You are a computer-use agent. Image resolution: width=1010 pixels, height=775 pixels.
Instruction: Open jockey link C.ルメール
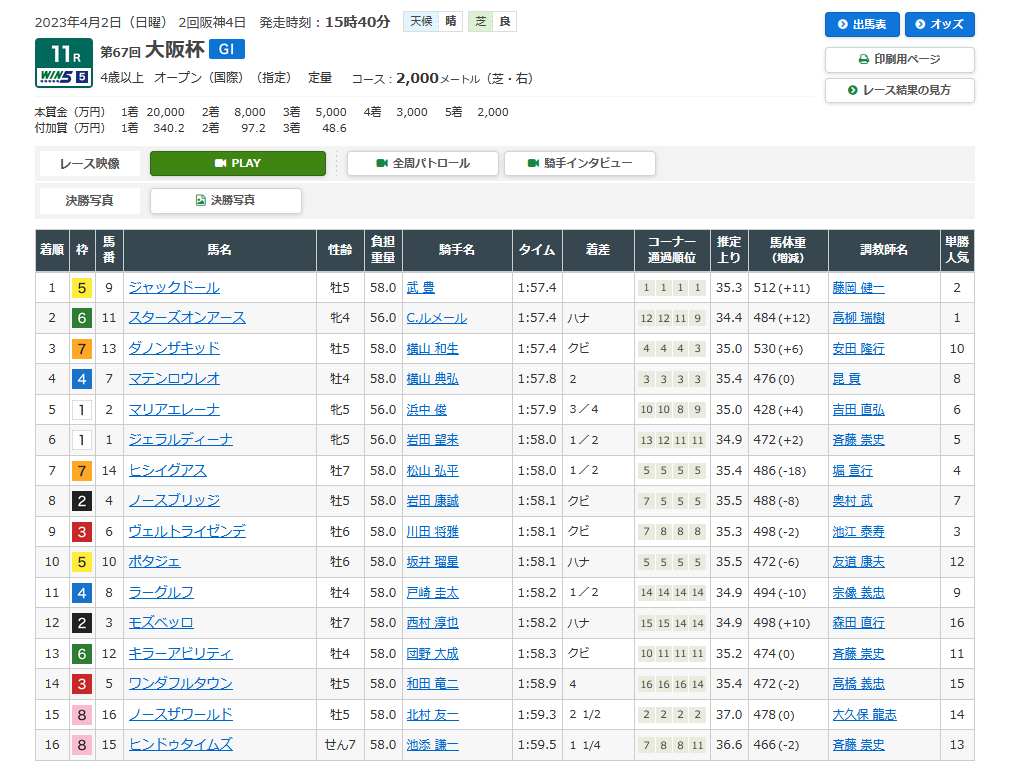coord(437,318)
